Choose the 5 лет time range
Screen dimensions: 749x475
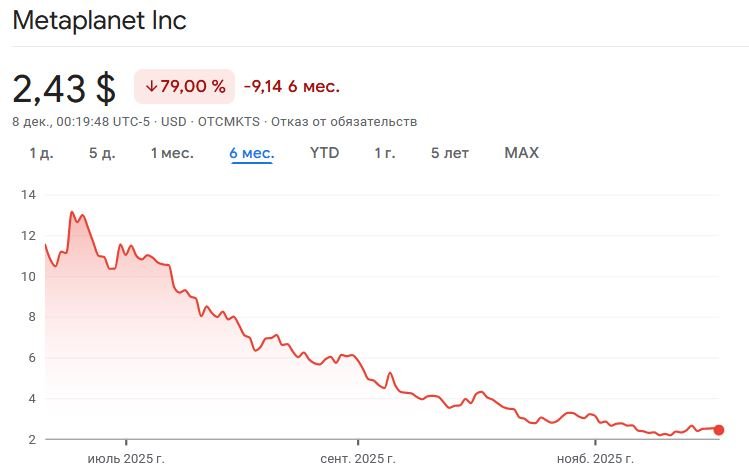[x=450, y=153]
